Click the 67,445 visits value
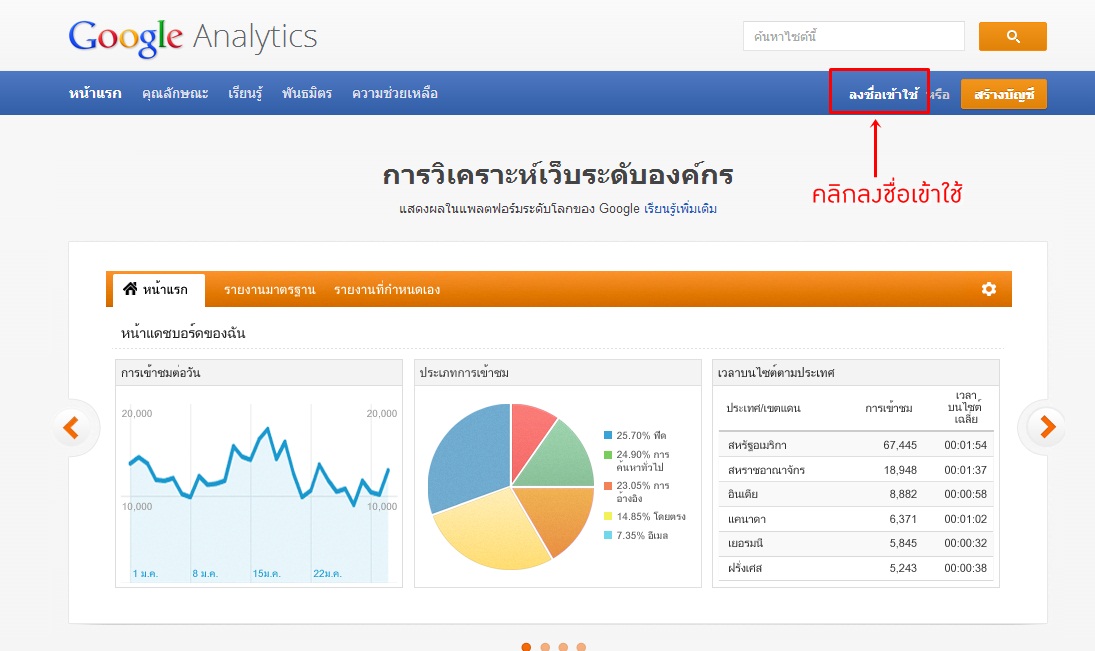 pos(899,445)
